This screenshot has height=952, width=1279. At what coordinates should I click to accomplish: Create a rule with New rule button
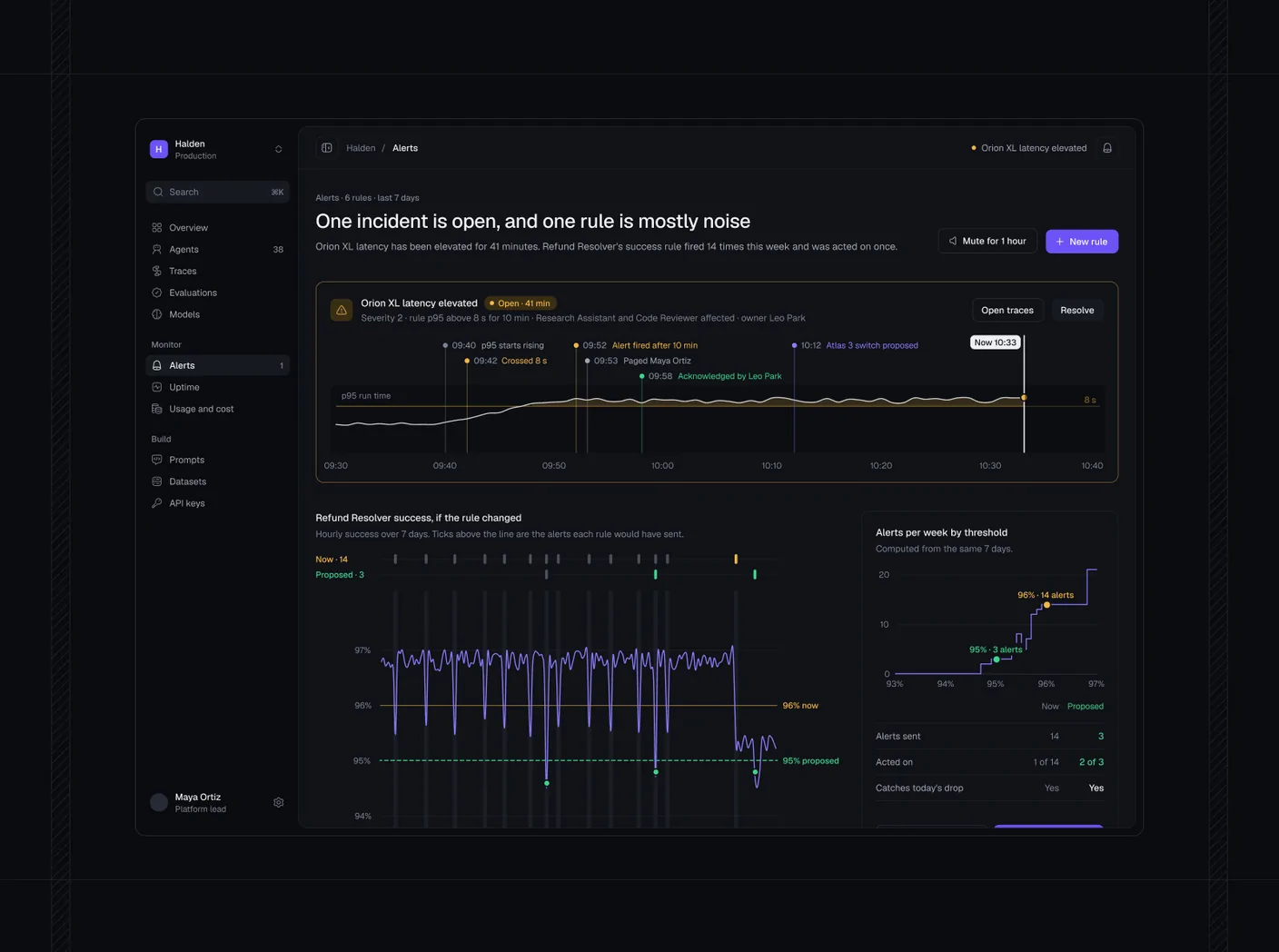(1082, 242)
